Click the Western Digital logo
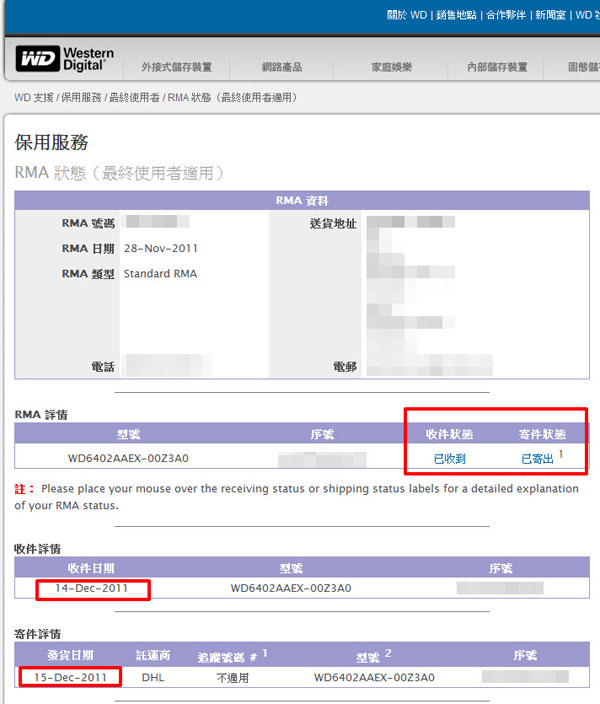This screenshot has height=704, width=600. (65, 59)
